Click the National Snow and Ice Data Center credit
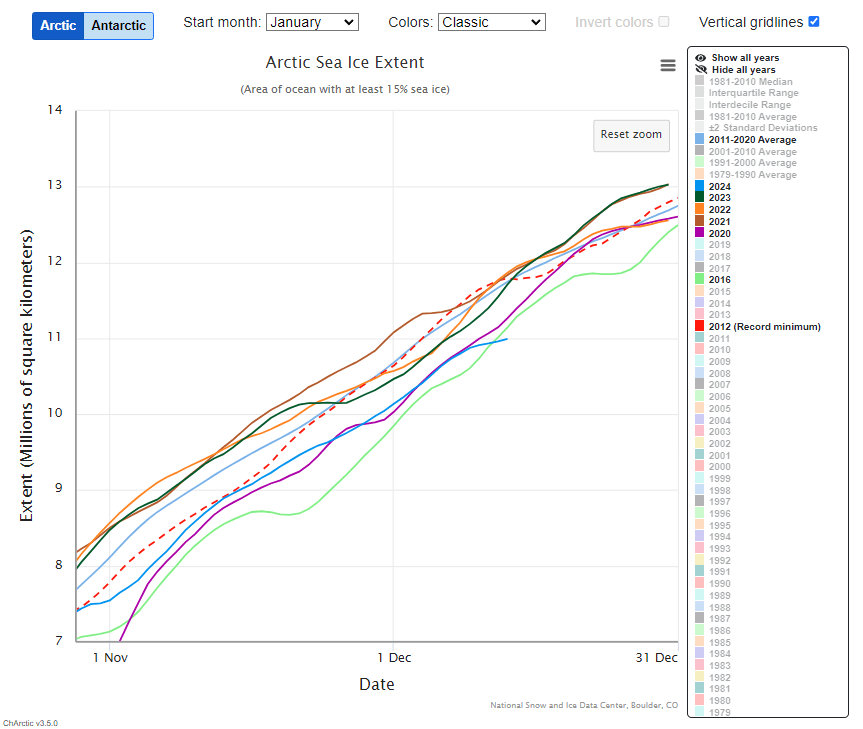Image resolution: width=863 pixels, height=729 pixels. (x=583, y=705)
